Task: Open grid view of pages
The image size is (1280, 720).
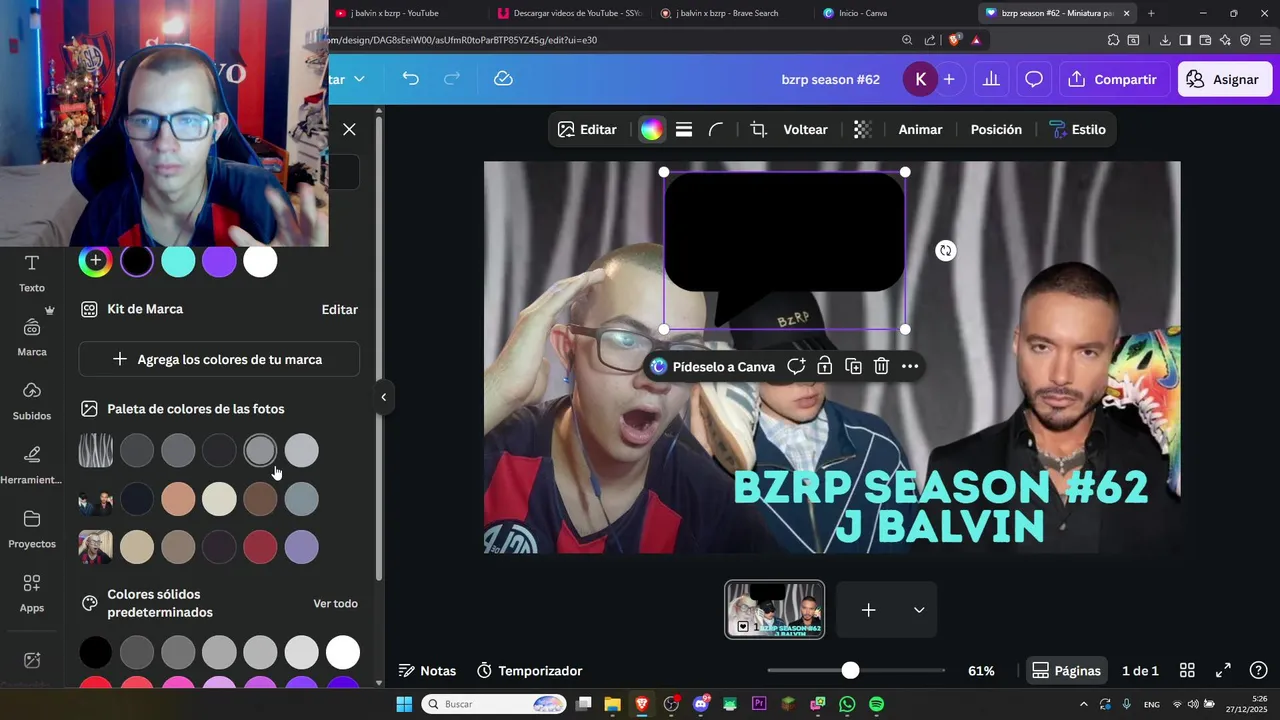Action: tap(1187, 671)
